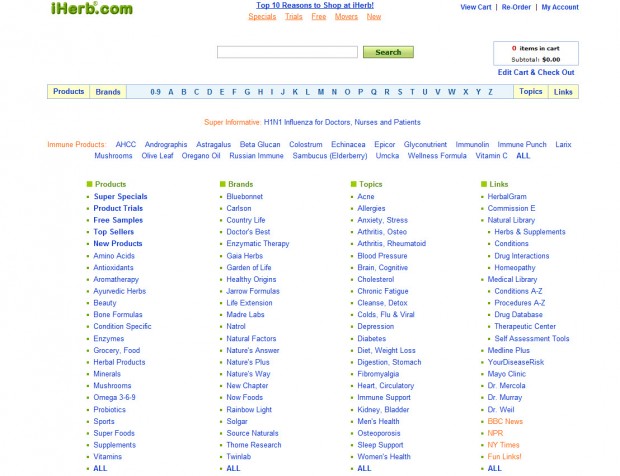
Task: Open Amino Acids category
Action: [x=114, y=256]
